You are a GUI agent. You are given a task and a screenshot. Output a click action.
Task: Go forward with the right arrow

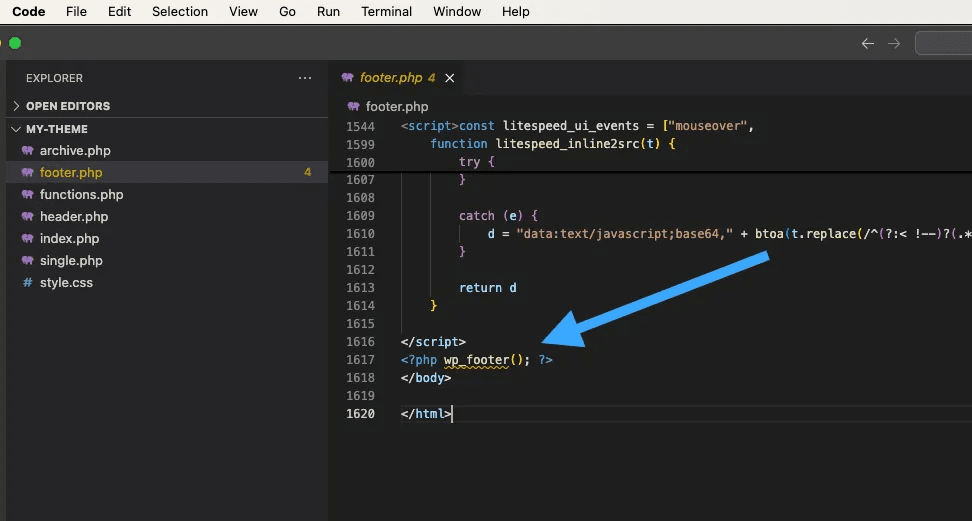click(x=894, y=43)
